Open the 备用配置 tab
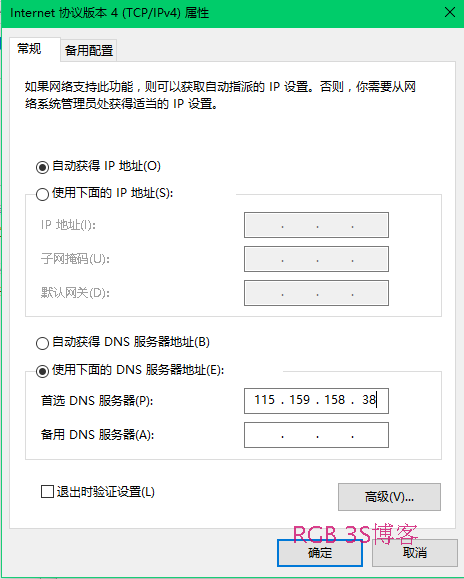 tap(89, 51)
